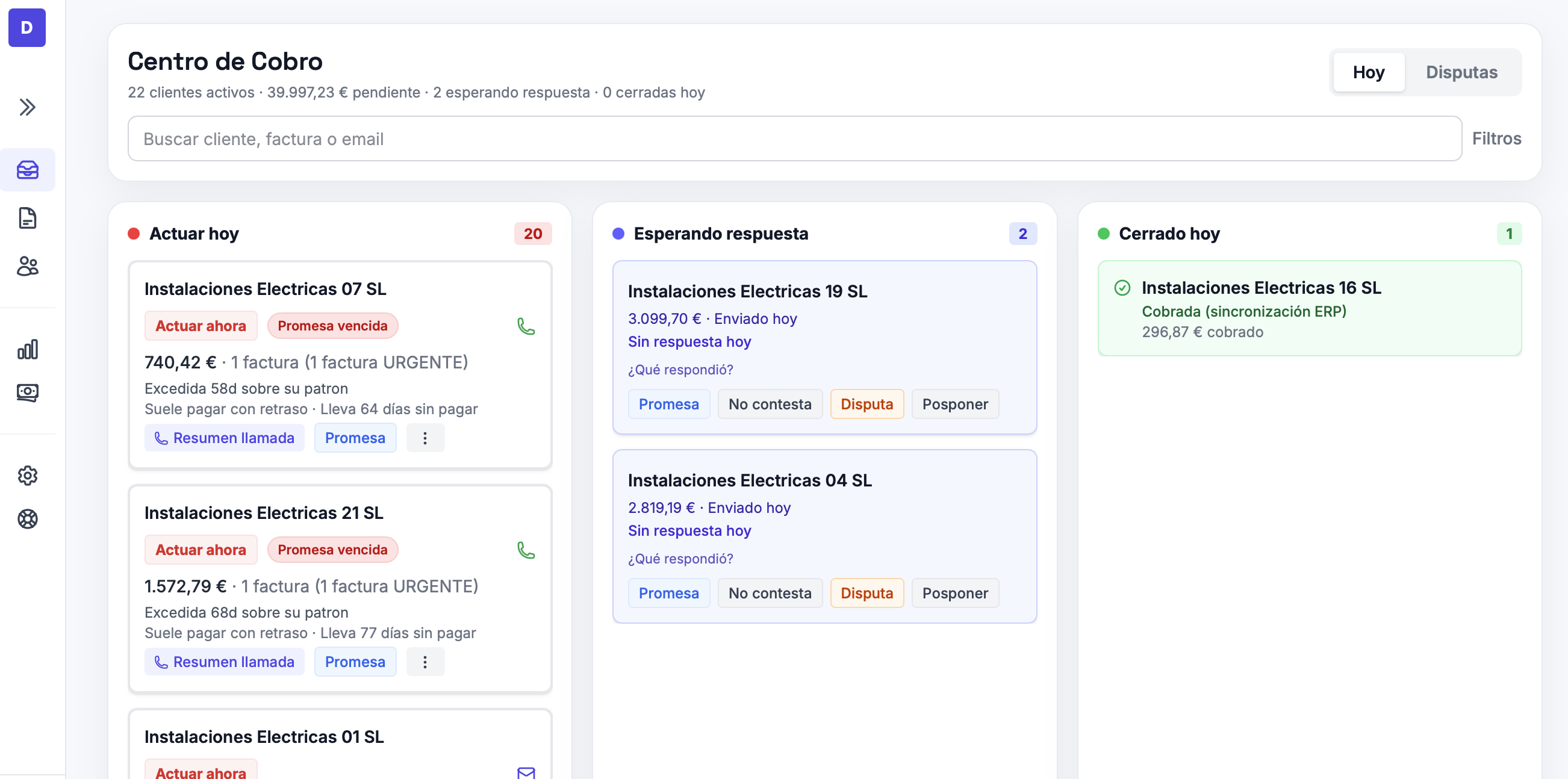
Task: Click Excedida 58d sobre su patron text
Action: 246,388
